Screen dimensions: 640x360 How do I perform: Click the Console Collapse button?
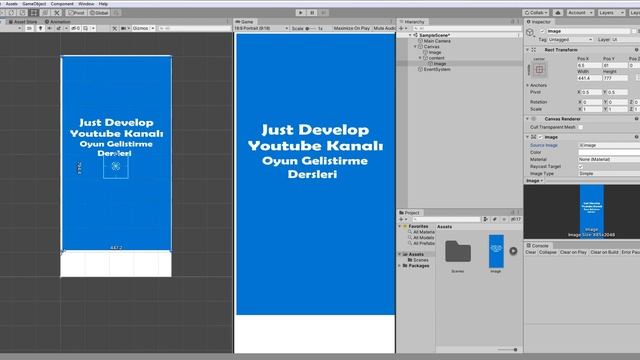547,252
